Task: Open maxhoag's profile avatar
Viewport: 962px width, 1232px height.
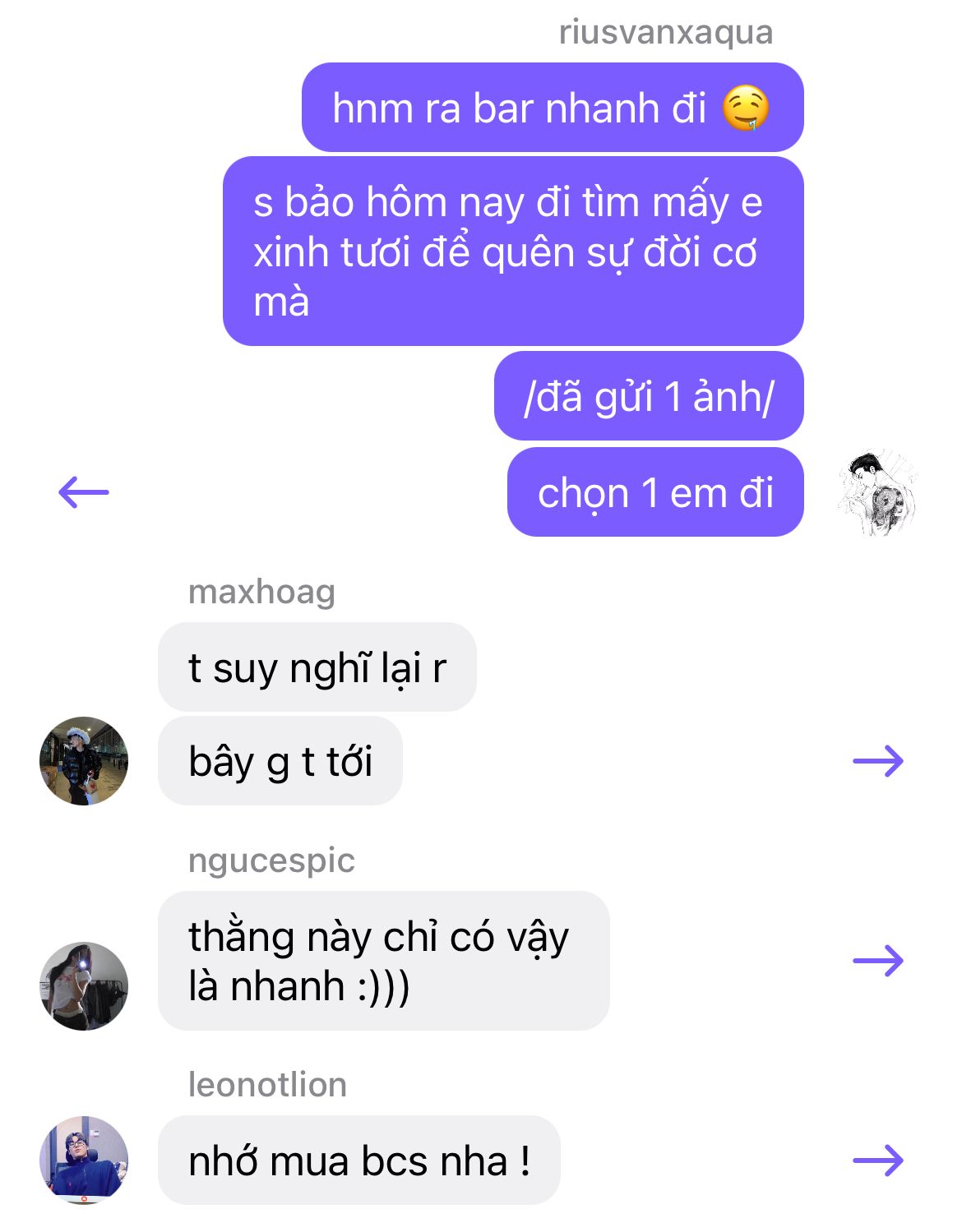Action: pos(84,761)
